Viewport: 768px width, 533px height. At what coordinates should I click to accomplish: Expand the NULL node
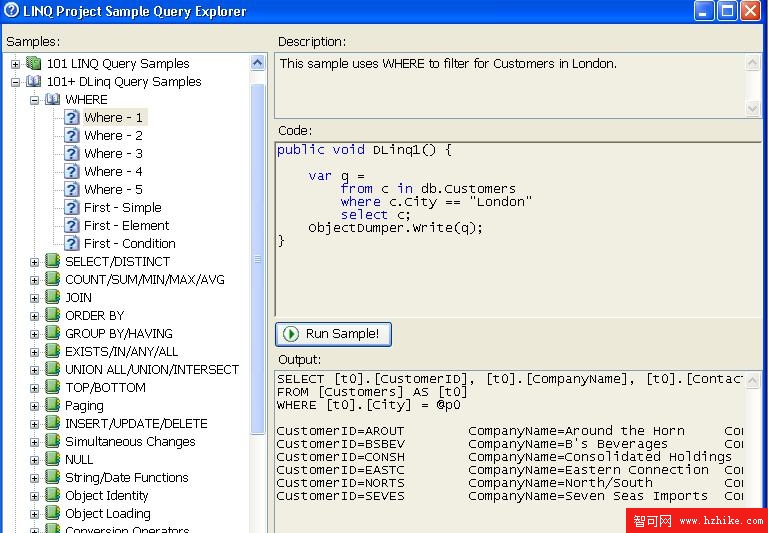34,460
